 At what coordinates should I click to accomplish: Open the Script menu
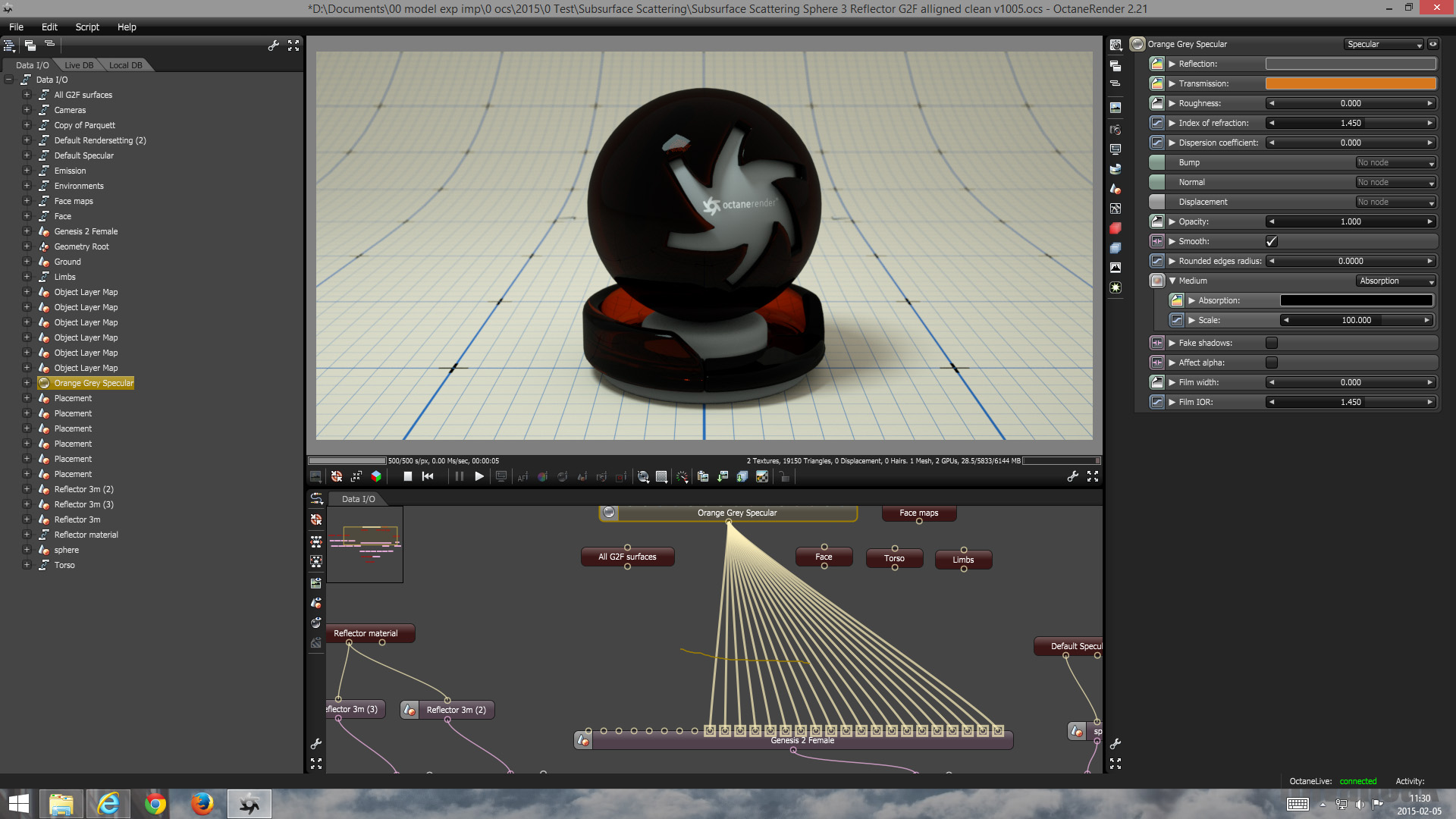tap(87, 27)
